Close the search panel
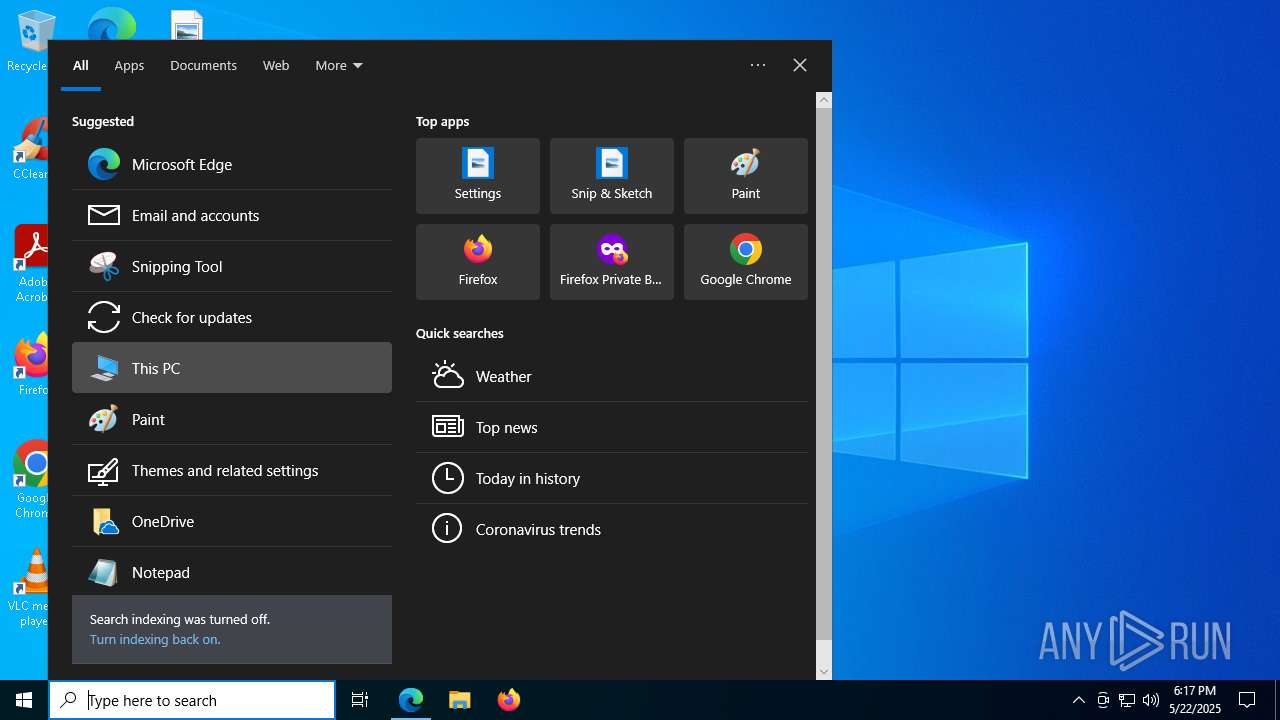Screen dimensions: 1280x720 tap(800, 65)
